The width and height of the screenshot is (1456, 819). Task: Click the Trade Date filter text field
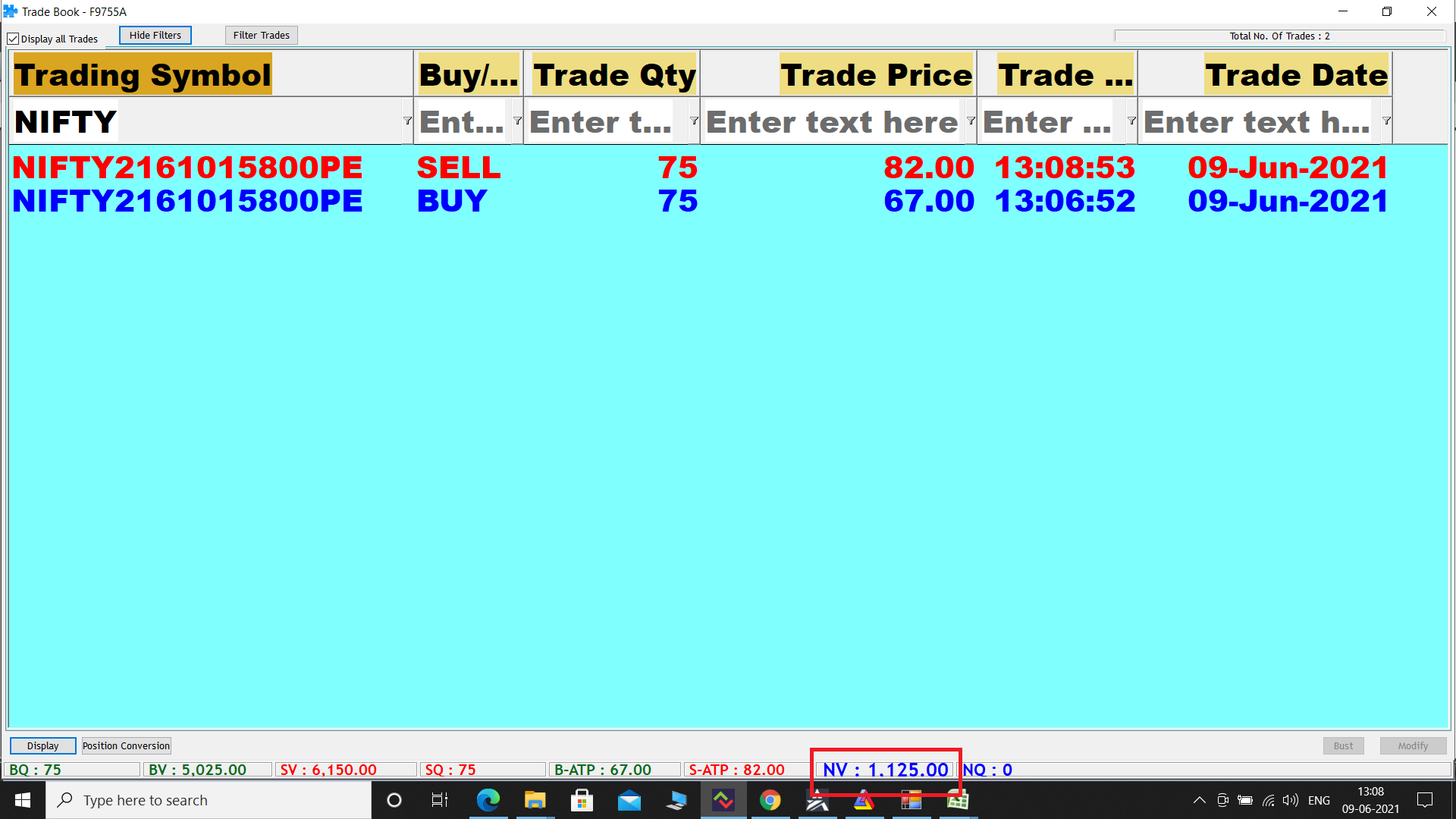(x=1259, y=121)
